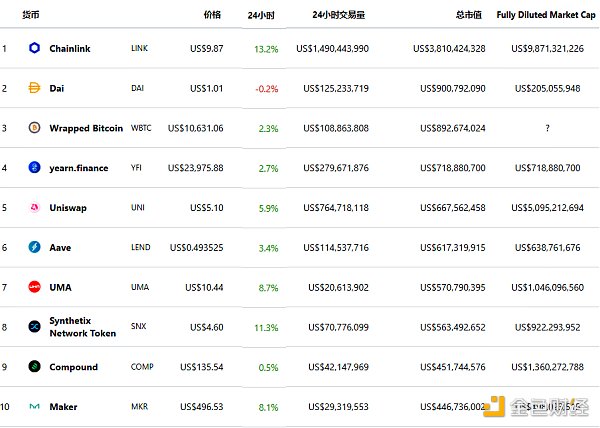Click the Maker logo icon
Screen dimensions: 600x428
point(34,407)
